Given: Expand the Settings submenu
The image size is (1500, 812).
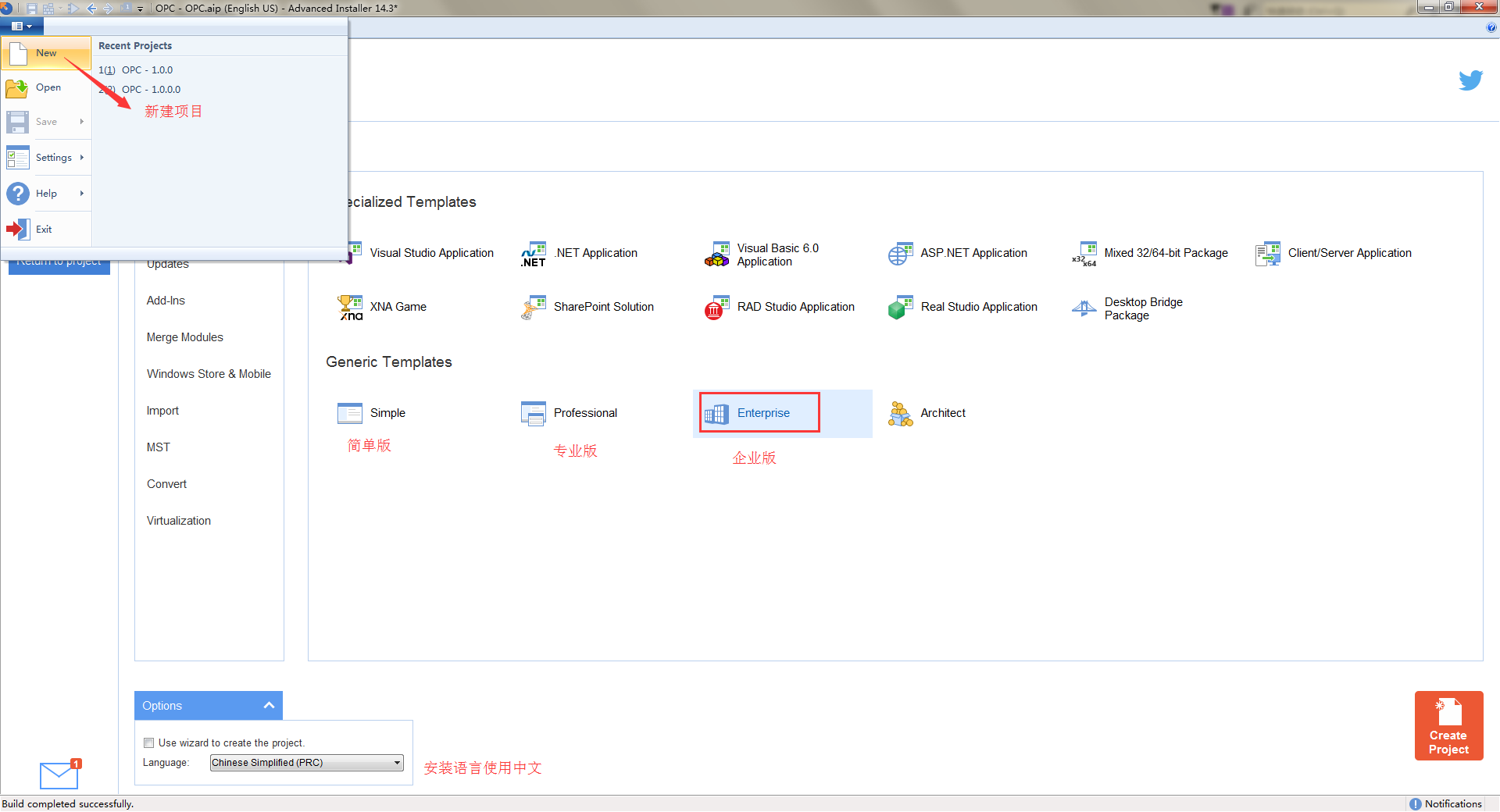Looking at the screenshot, I should pos(46,158).
